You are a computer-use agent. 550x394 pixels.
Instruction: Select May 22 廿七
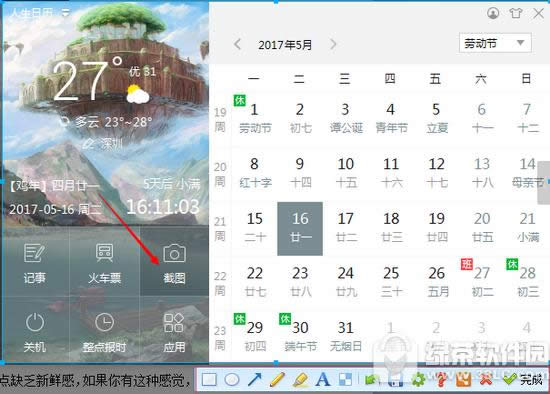point(254,282)
